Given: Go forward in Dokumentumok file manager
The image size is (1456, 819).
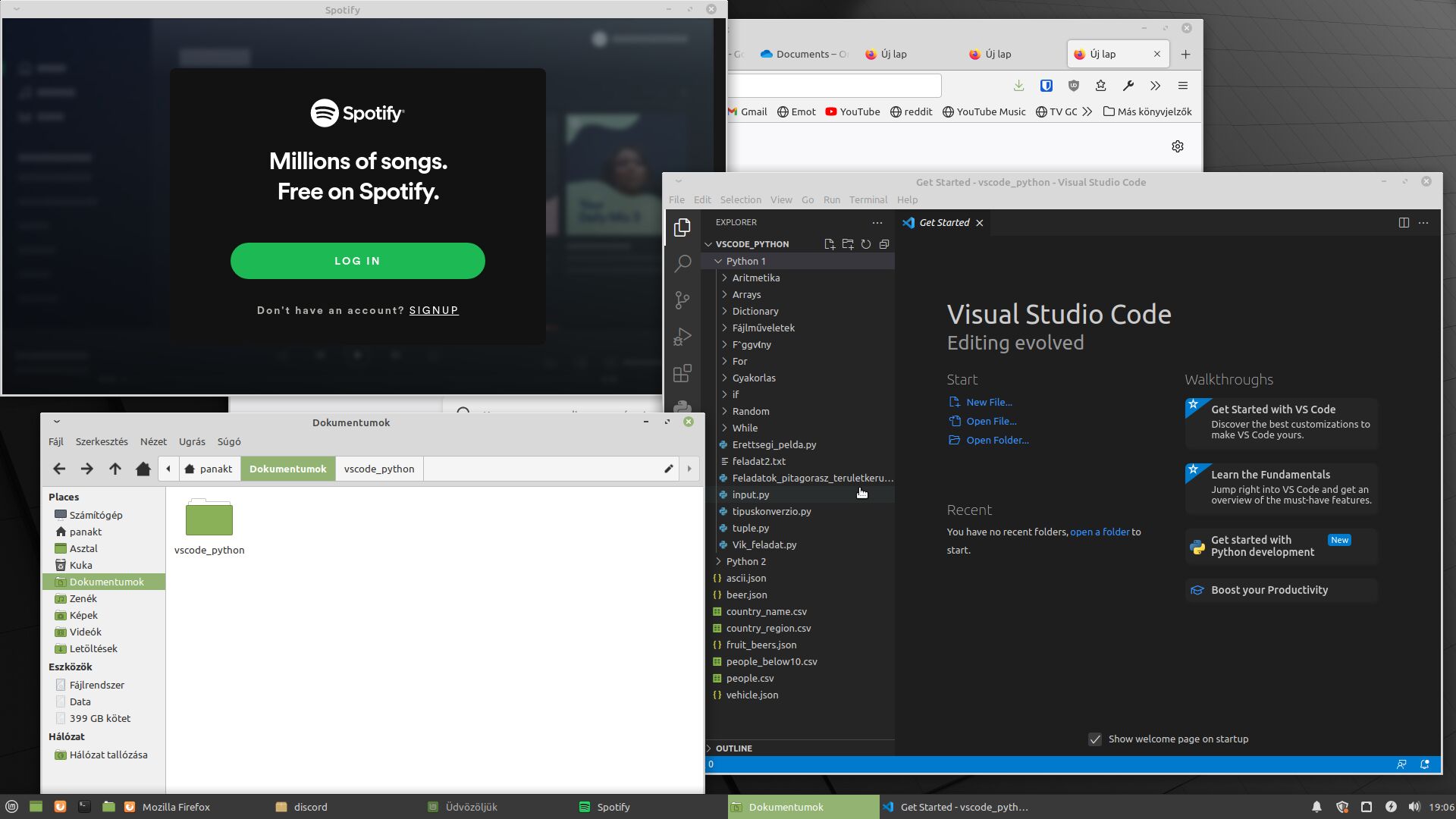Looking at the screenshot, I should point(87,469).
